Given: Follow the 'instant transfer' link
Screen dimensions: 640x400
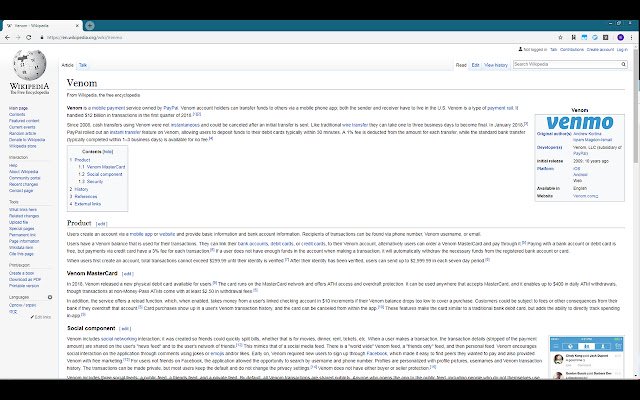Looking at the screenshot, I should tap(125, 132).
